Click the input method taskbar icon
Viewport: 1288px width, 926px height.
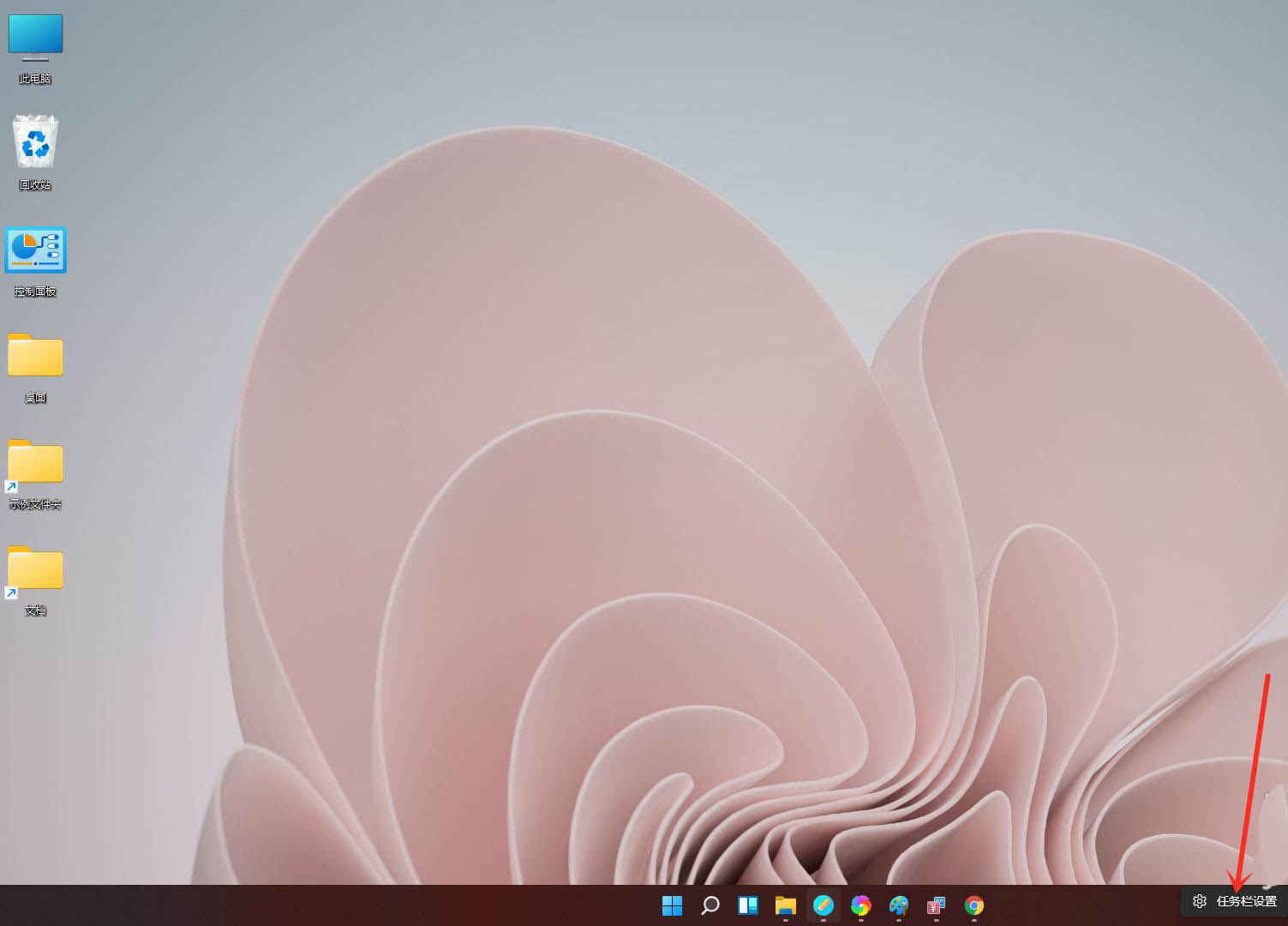935,905
